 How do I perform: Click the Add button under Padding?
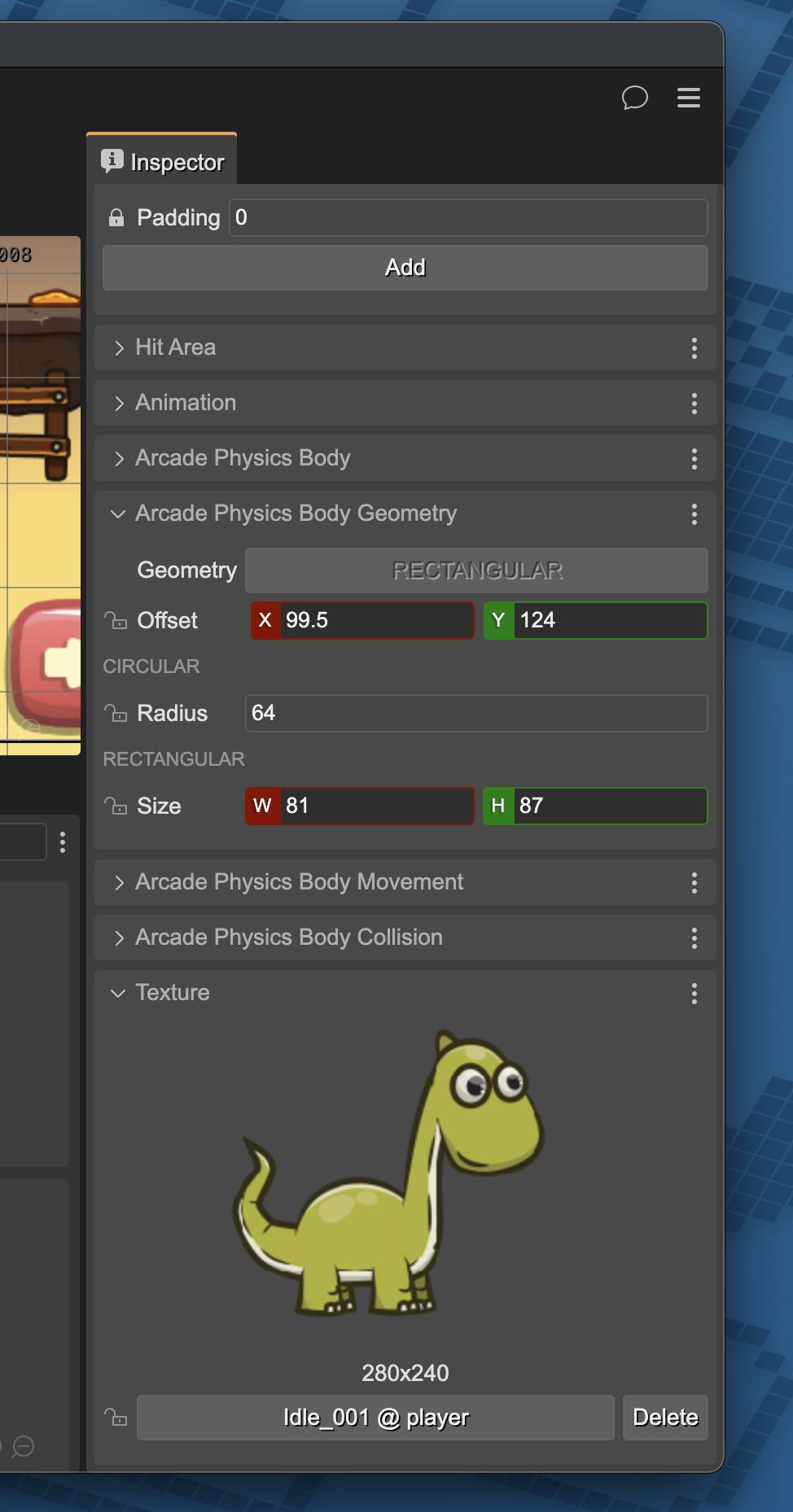point(405,268)
